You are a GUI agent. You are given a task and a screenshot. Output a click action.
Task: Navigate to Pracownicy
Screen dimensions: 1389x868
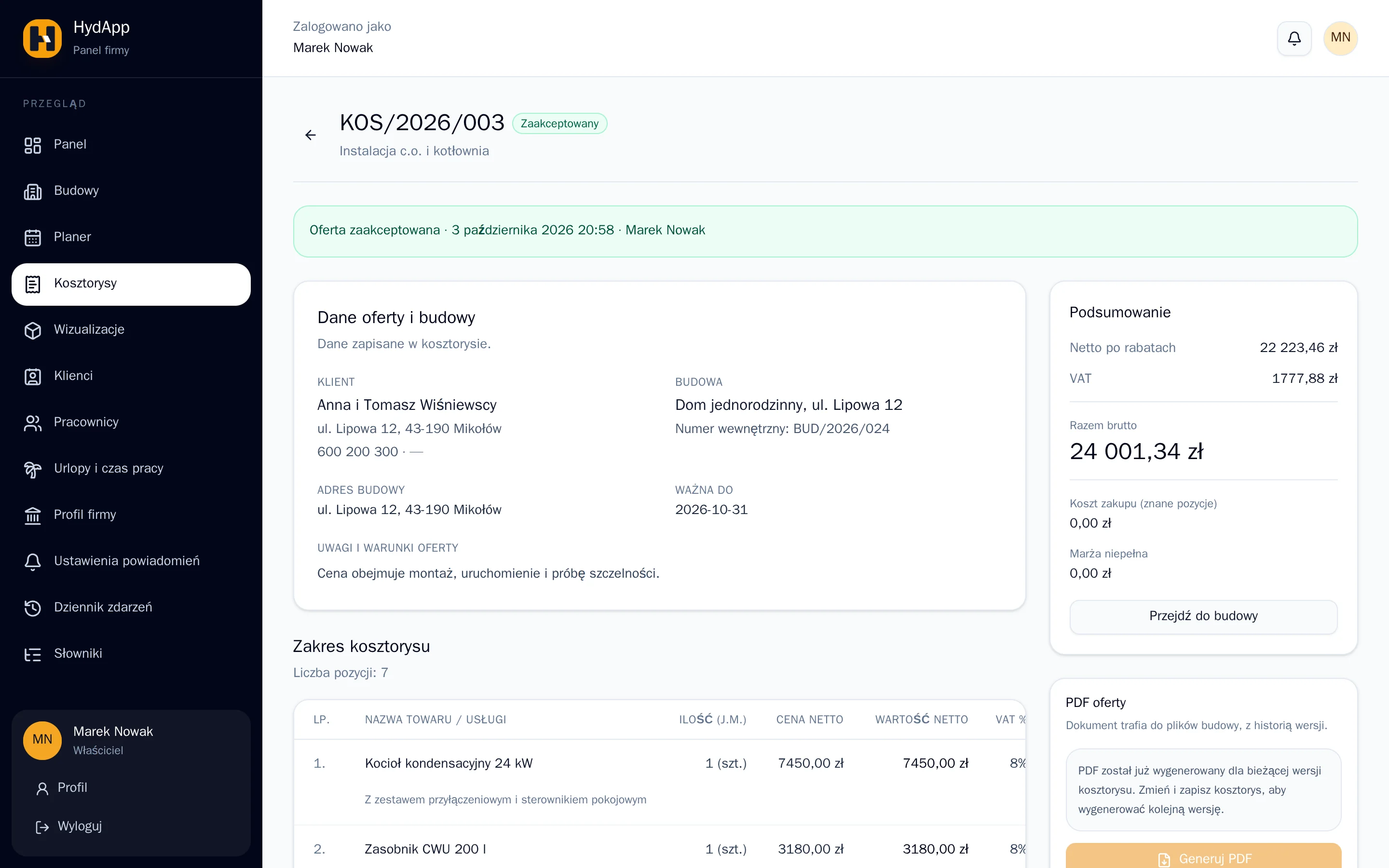pyautogui.click(x=131, y=423)
